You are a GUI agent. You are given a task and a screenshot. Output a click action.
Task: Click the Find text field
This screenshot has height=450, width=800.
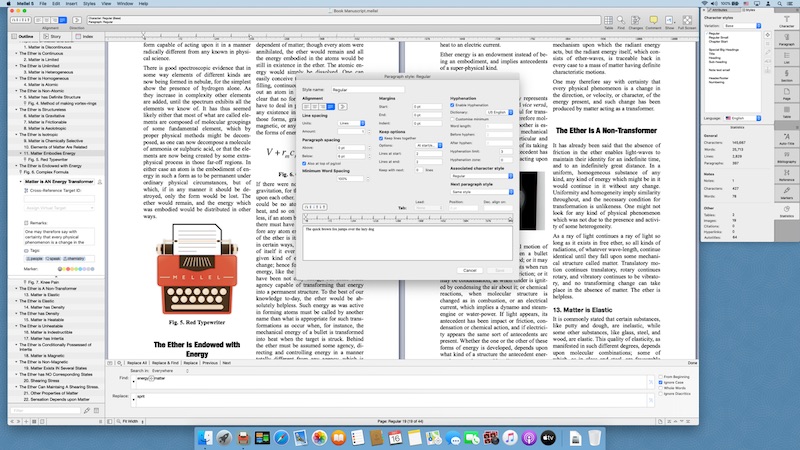(390, 382)
